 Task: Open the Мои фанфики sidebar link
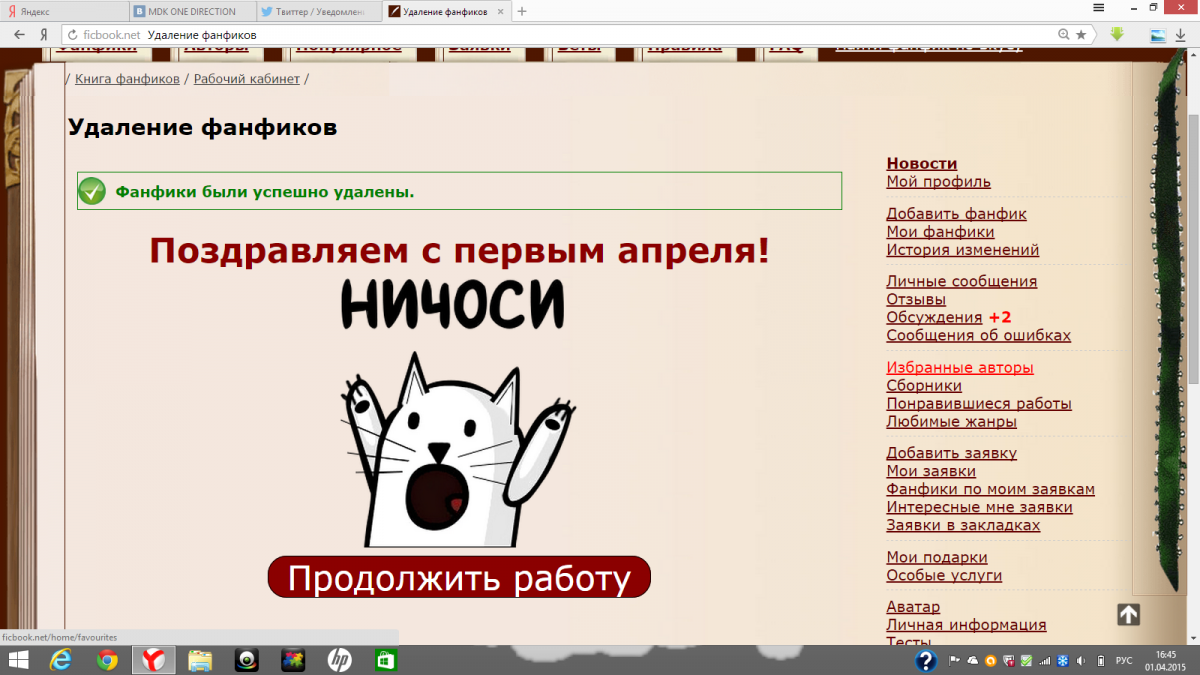(x=939, y=231)
